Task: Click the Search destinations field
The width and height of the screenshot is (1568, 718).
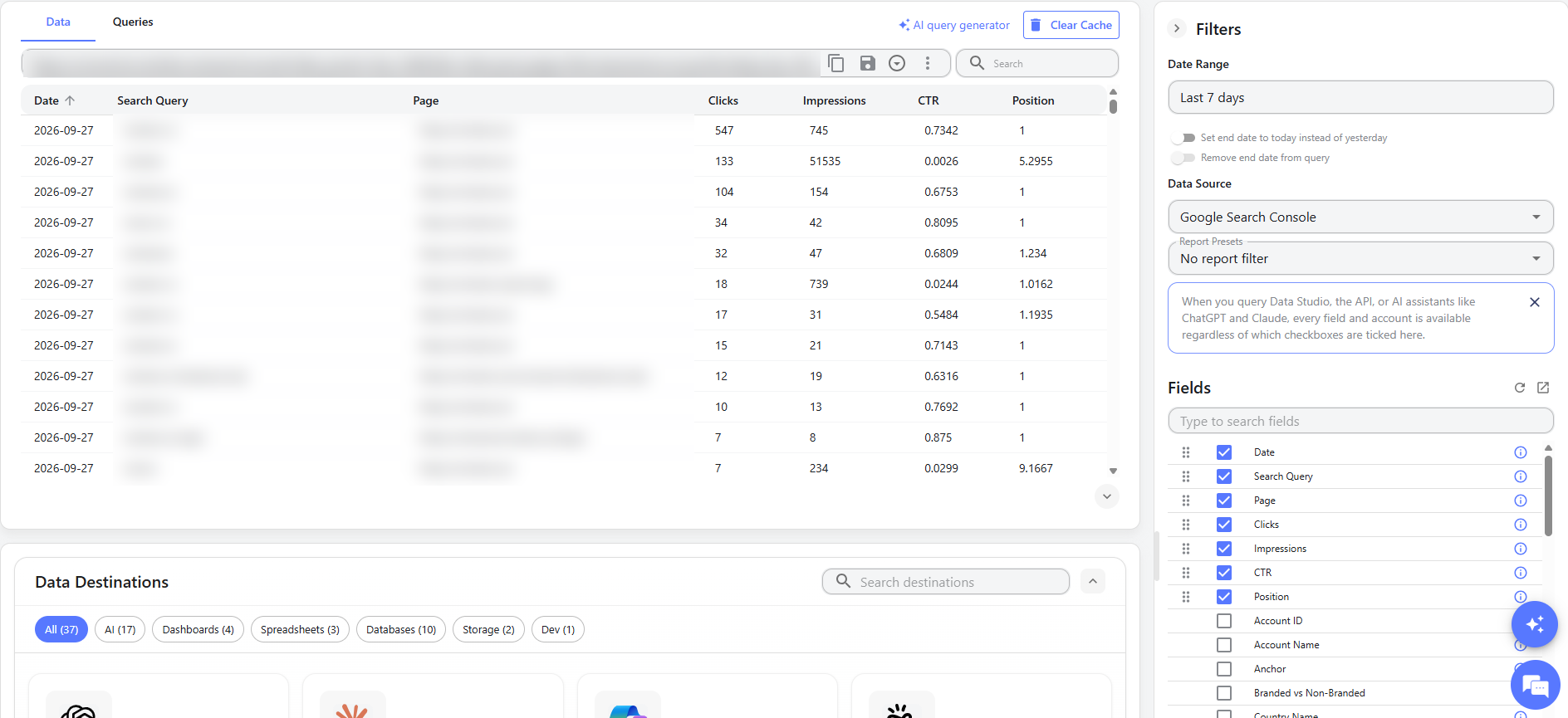Action: [x=946, y=582]
